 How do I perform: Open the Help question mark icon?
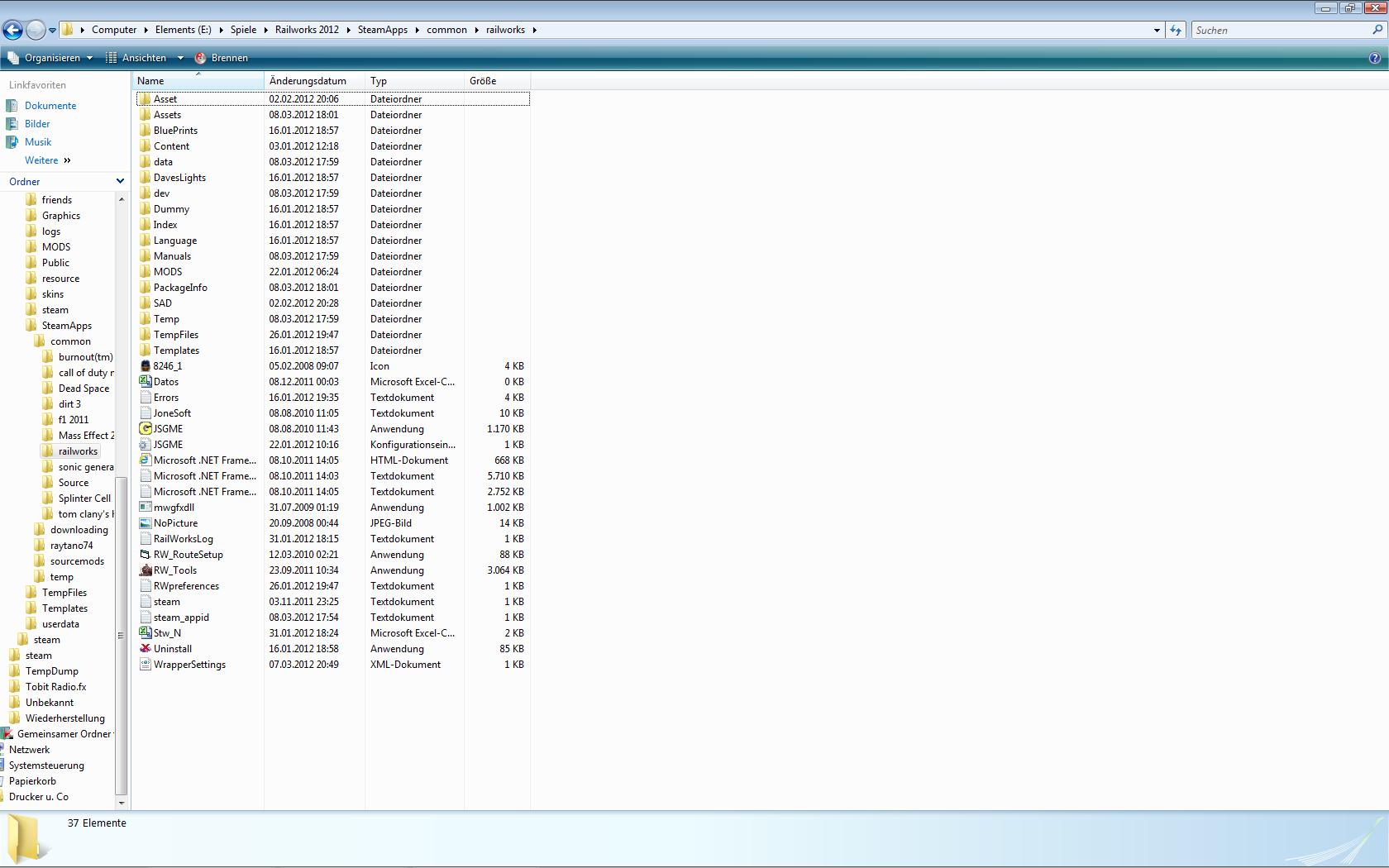[1375, 58]
